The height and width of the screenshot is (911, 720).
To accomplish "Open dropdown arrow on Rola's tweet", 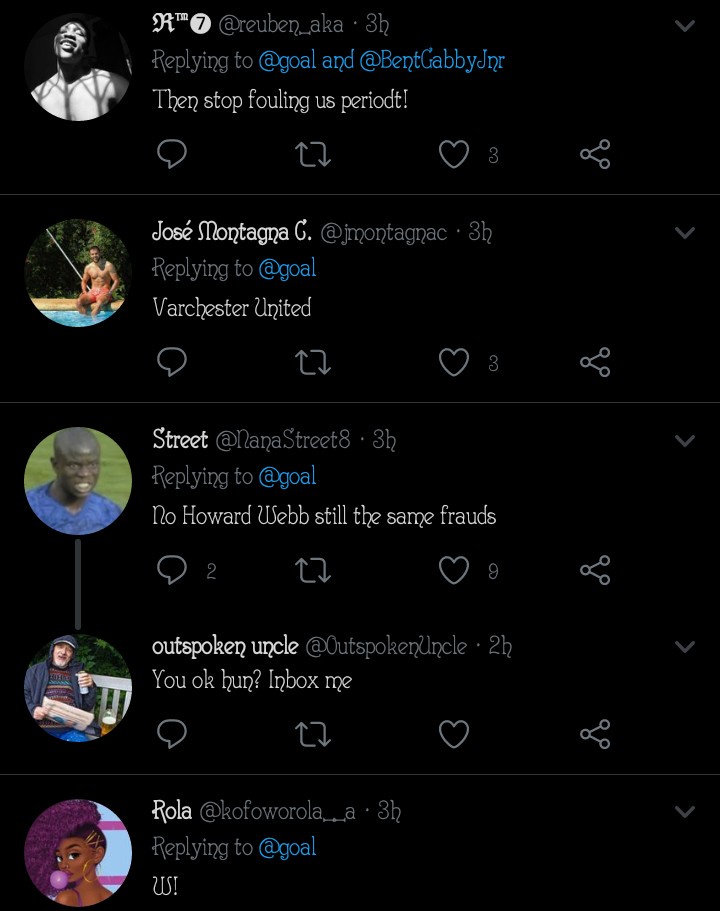I will 685,812.
